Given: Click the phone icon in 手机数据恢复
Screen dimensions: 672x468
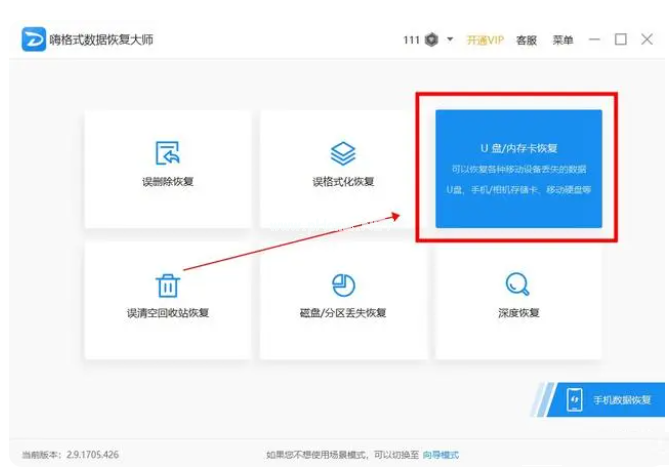Looking at the screenshot, I should pyautogui.click(x=575, y=400).
